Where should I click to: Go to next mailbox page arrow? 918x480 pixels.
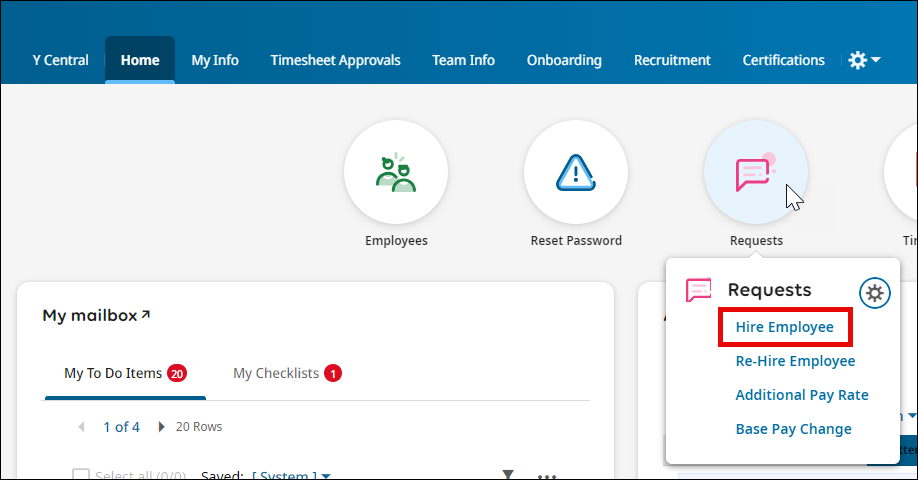coord(161,427)
